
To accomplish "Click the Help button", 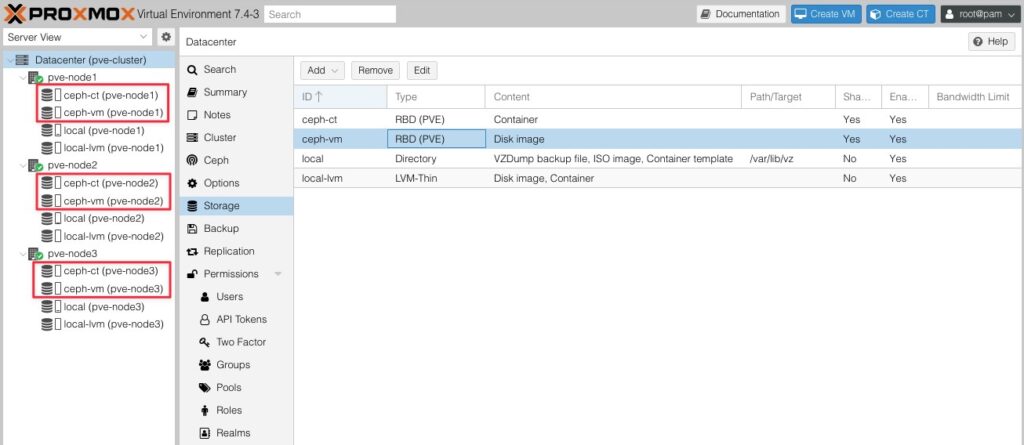I will point(991,42).
